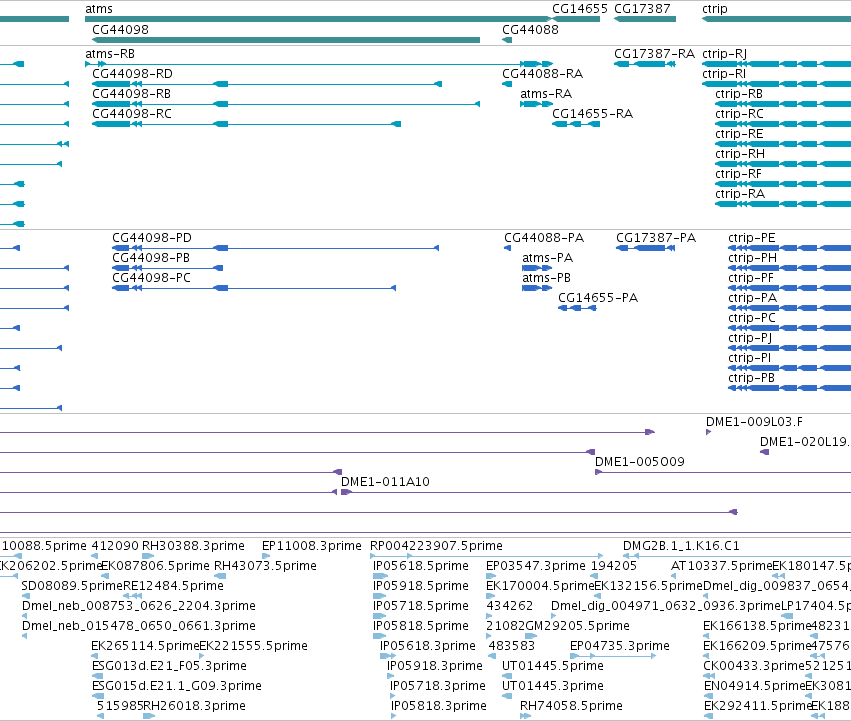Select the CG17387-RA transcript
Image resolution: width=851 pixels, height=721 pixels.
(645, 64)
